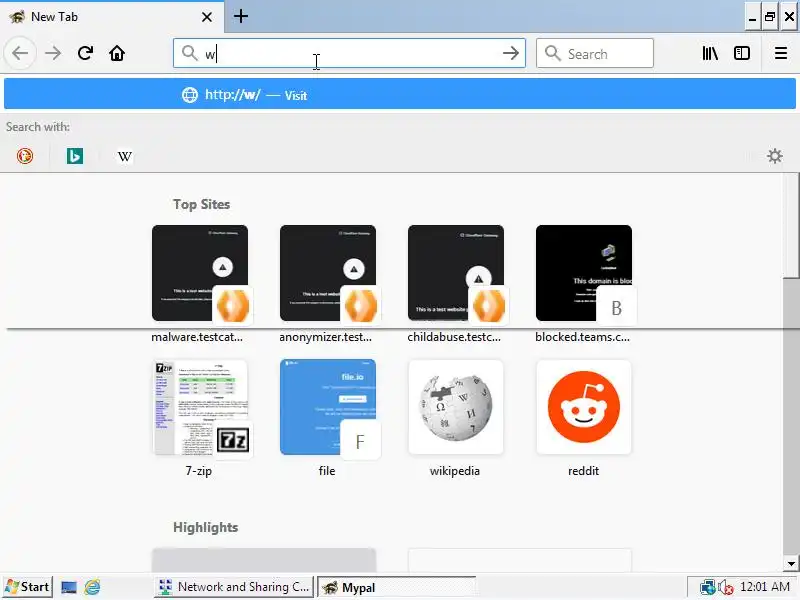The image size is (800, 600).
Task: Click the Forward navigation arrow
Action: pyautogui.click(x=53, y=53)
